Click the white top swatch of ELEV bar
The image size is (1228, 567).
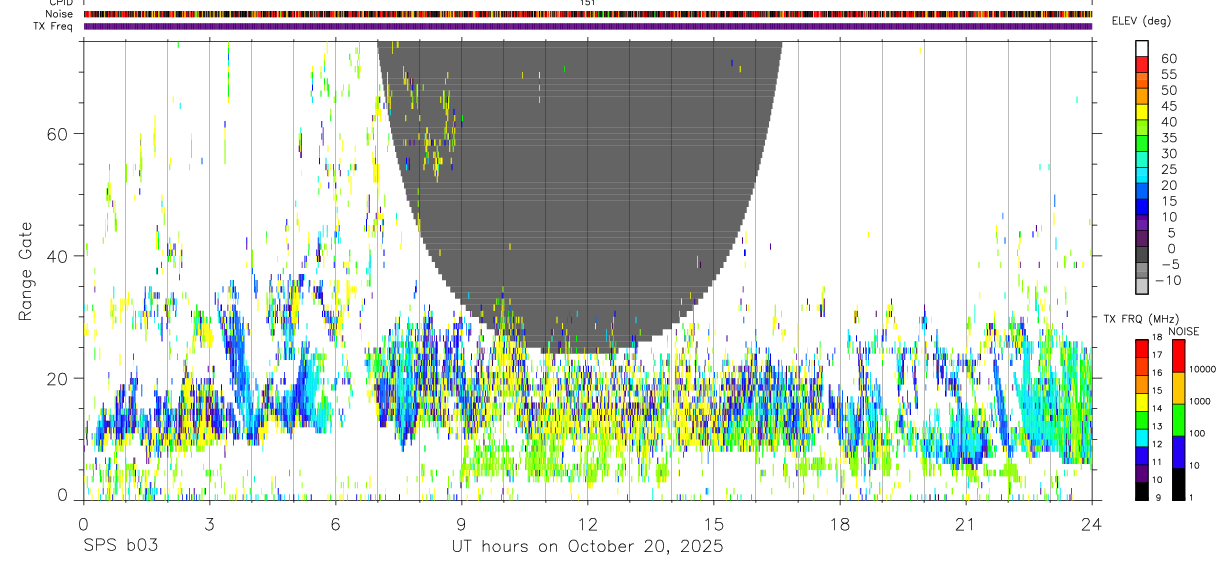pos(1143,48)
